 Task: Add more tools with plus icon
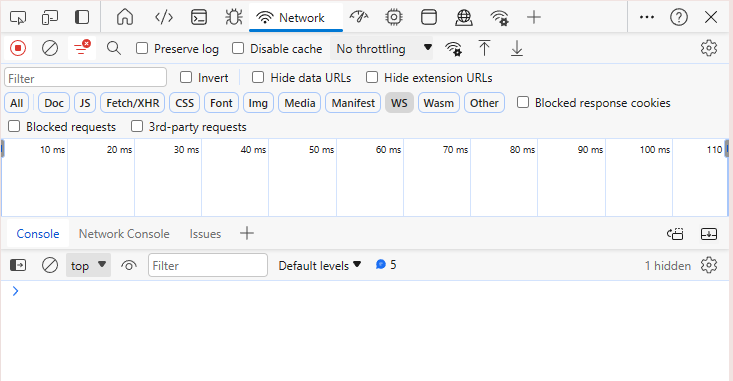pos(533,18)
